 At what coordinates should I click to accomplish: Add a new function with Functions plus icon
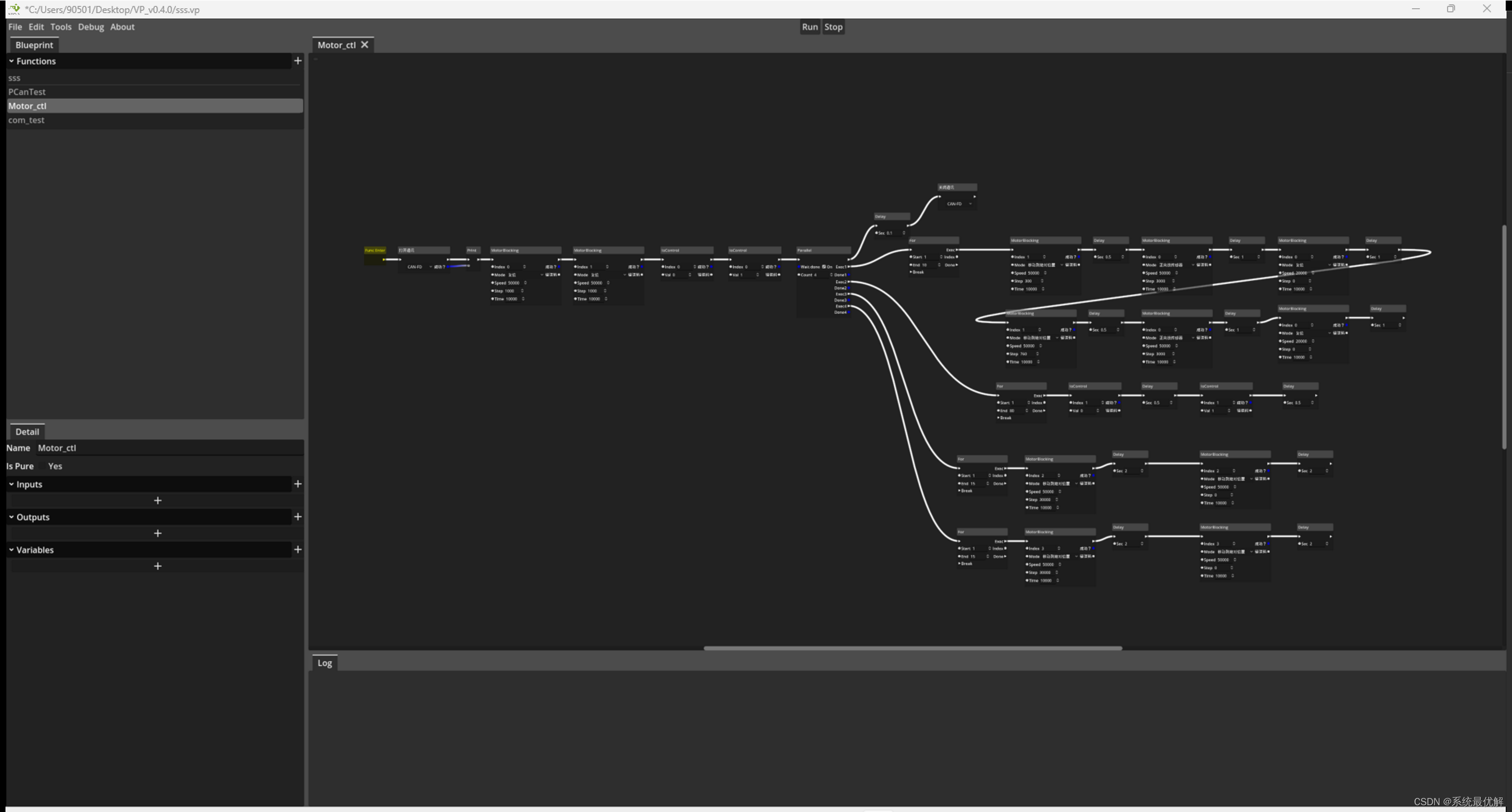[x=297, y=60]
